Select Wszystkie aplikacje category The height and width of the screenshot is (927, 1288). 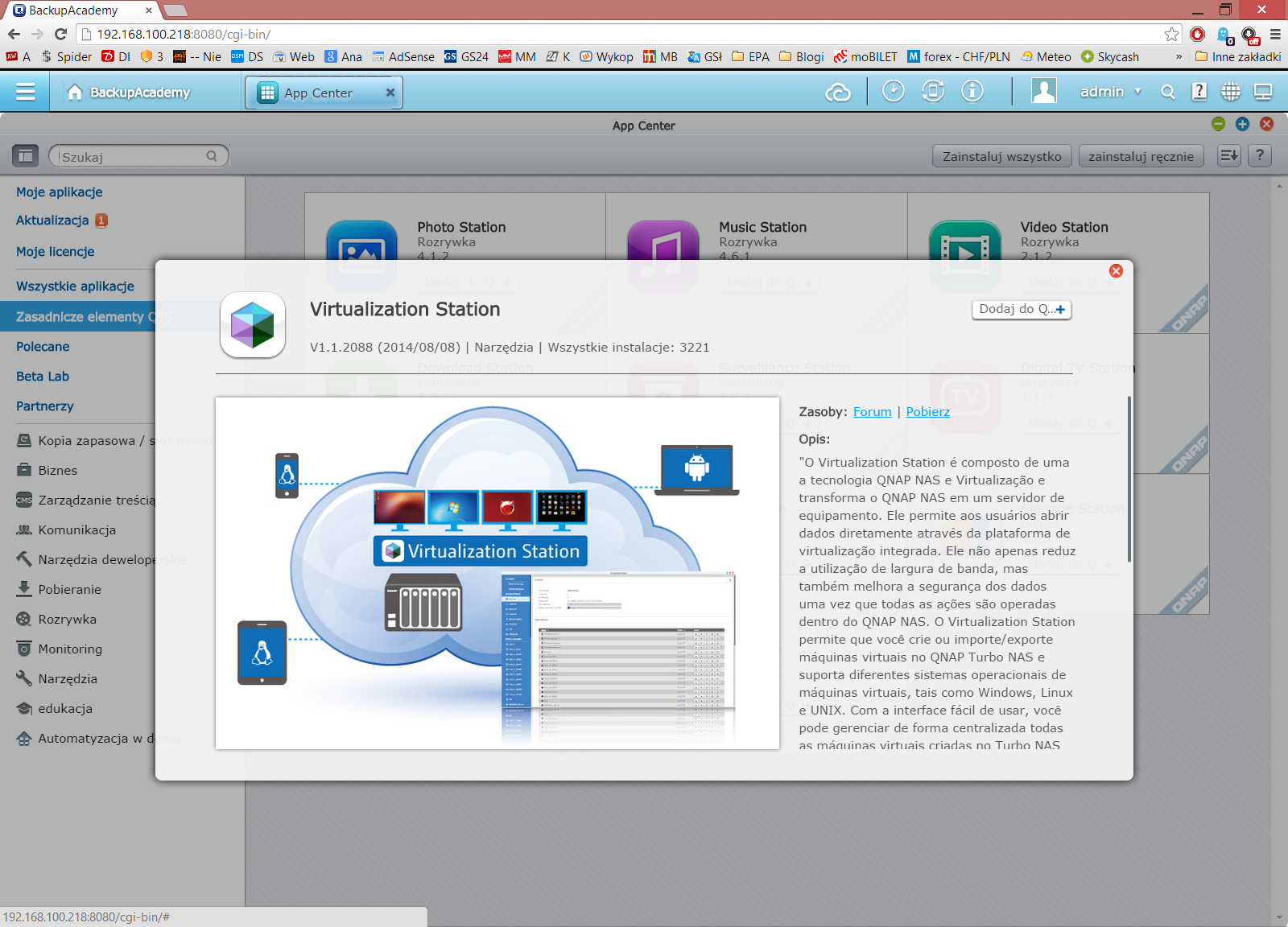(x=75, y=286)
